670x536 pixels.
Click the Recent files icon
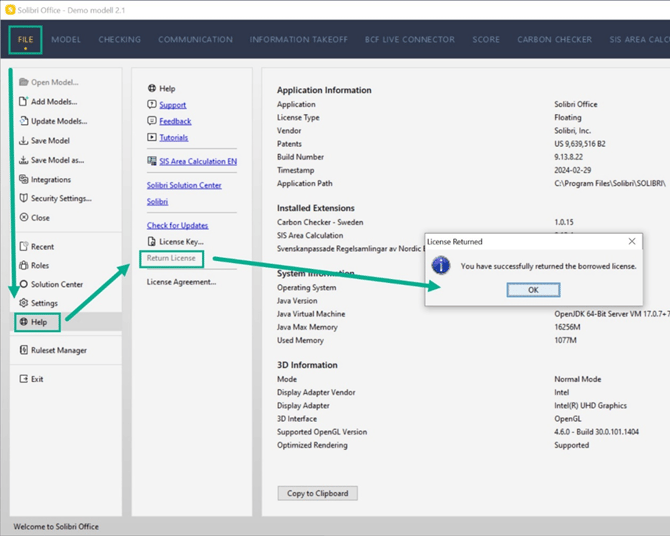click(23, 246)
